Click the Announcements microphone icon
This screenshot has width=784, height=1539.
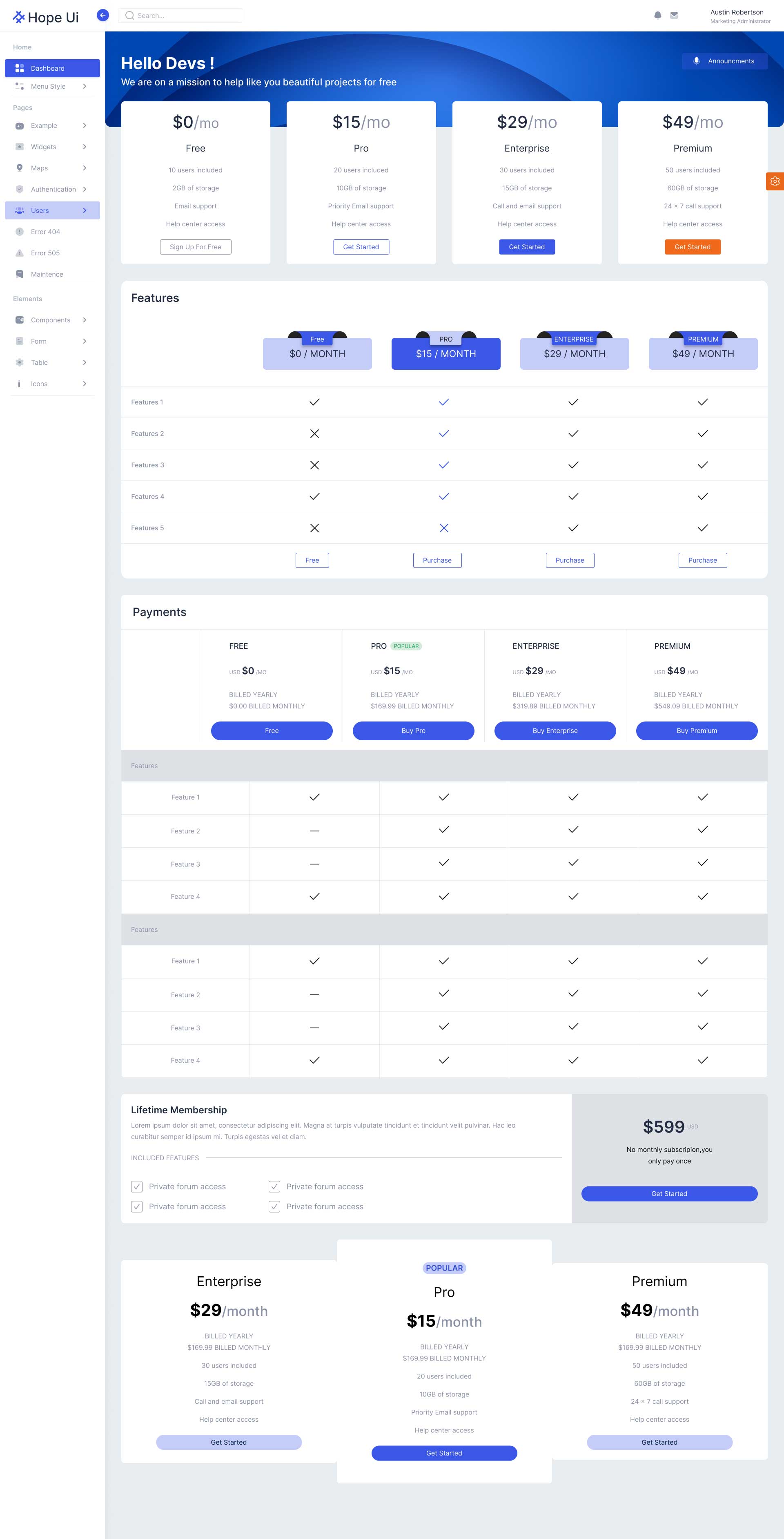[x=696, y=61]
